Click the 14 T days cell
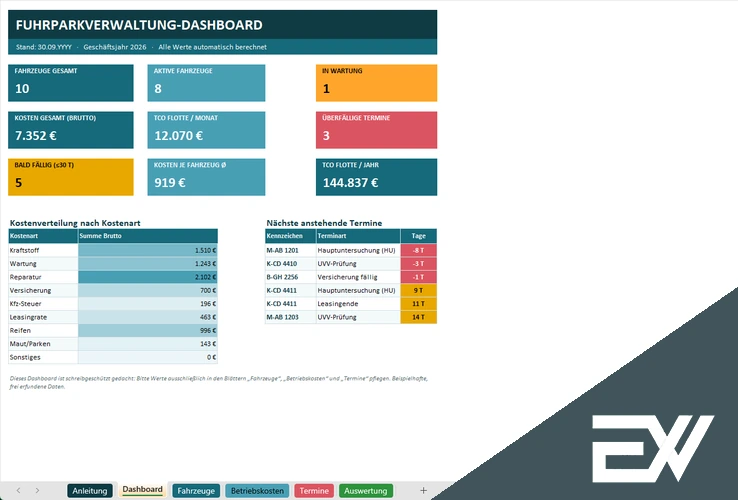Screen dimensions: 738x500 (x=418, y=317)
